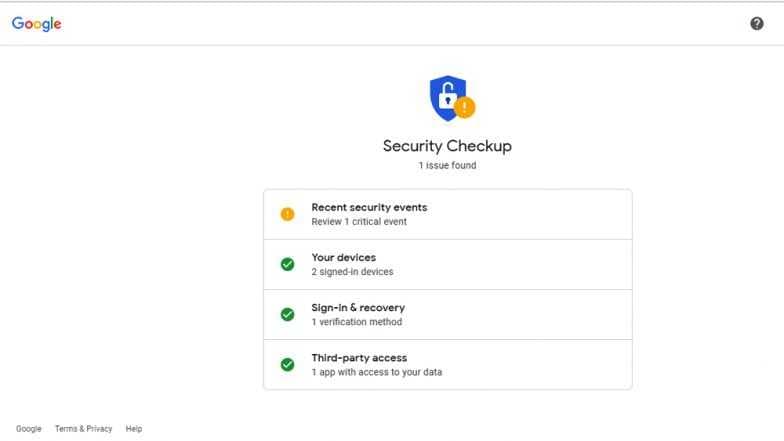Expand the Sign-in & recovery section

pyautogui.click(x=448, y=314)
